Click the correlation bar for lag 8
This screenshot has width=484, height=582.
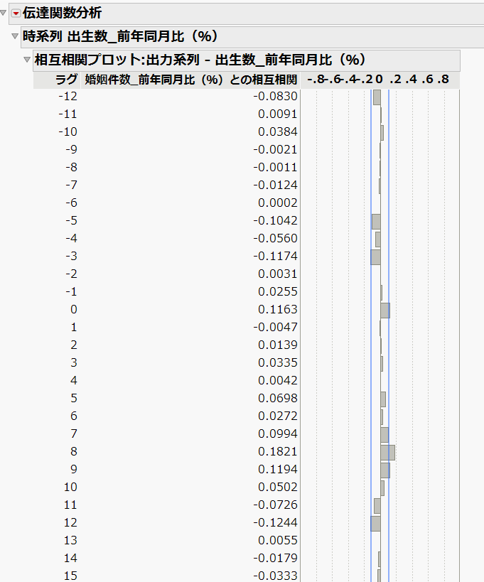click(x=387, y=453)
